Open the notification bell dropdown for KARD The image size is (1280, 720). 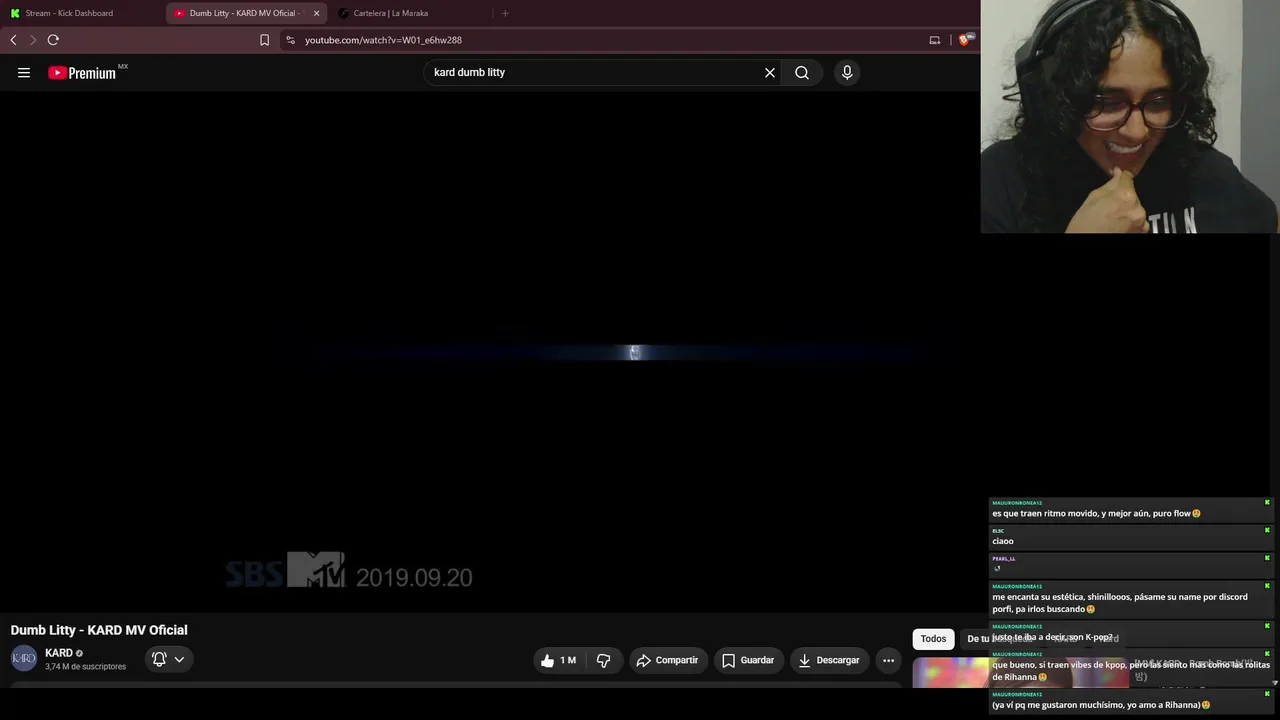[168, 659]
